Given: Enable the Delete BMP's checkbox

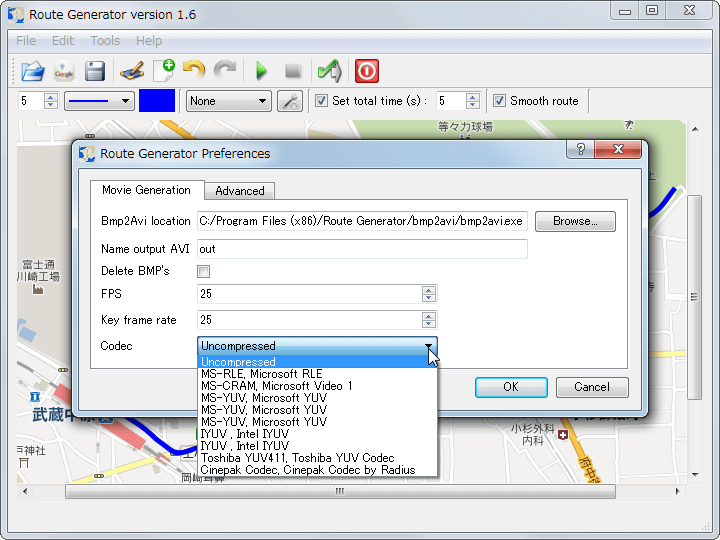Looking at the screenshot, I should coord(203,271).
